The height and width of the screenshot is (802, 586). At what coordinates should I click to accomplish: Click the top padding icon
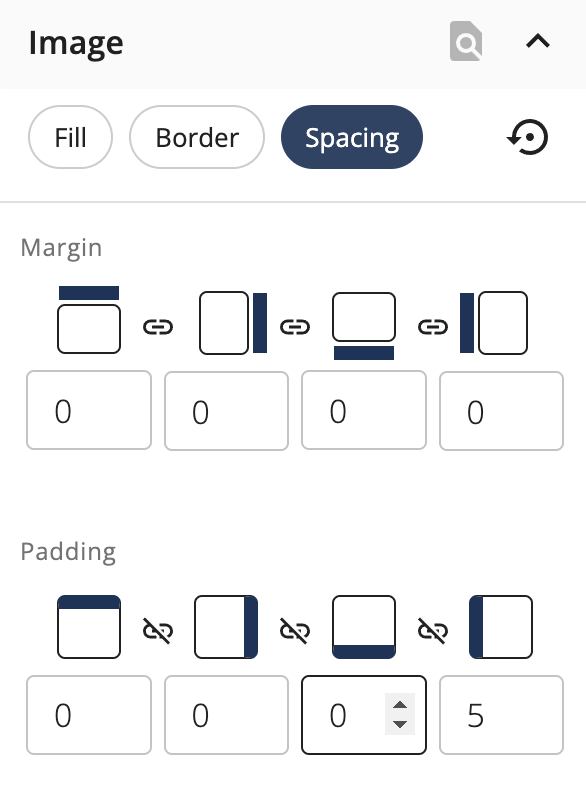(x=89, y=627)
